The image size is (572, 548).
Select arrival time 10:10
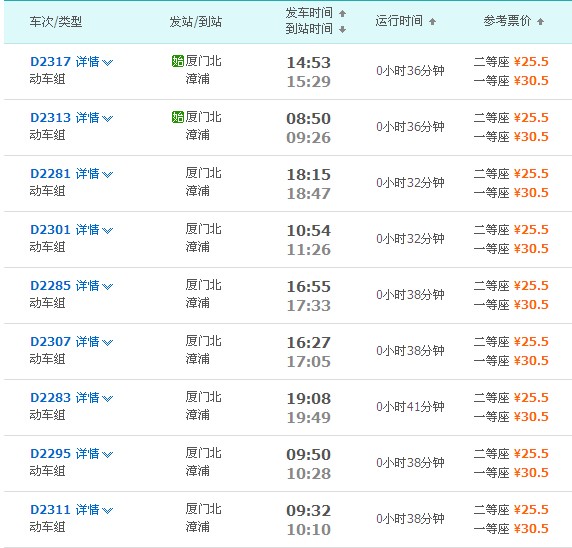pyautogui.click(x=309, y=530)
